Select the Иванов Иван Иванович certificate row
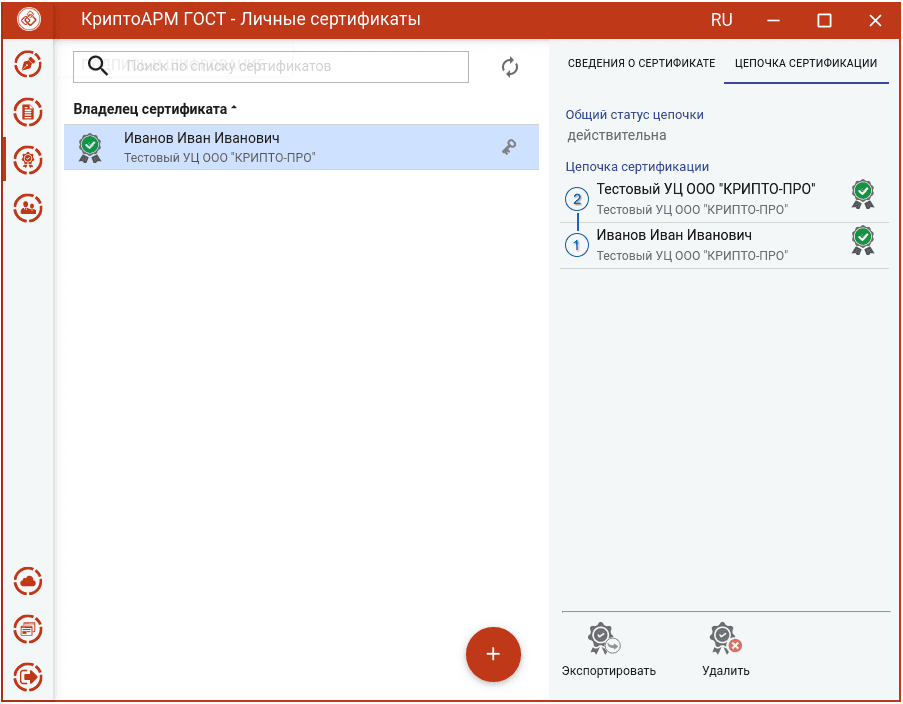The height and width of the screenshot is (704, 903). (301, 147)
